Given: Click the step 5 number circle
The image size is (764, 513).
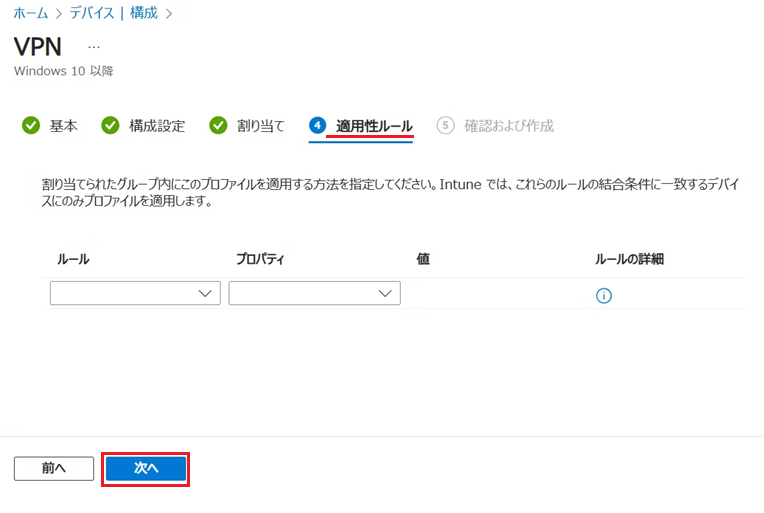Looking at the screenshot, I should click(445, 126).
